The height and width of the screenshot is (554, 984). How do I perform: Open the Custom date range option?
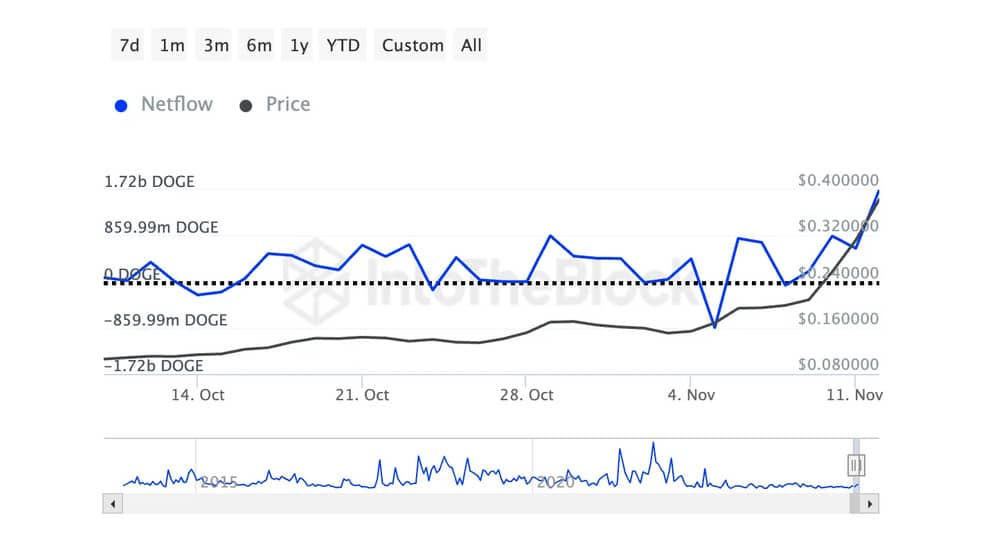click(412, 45)
